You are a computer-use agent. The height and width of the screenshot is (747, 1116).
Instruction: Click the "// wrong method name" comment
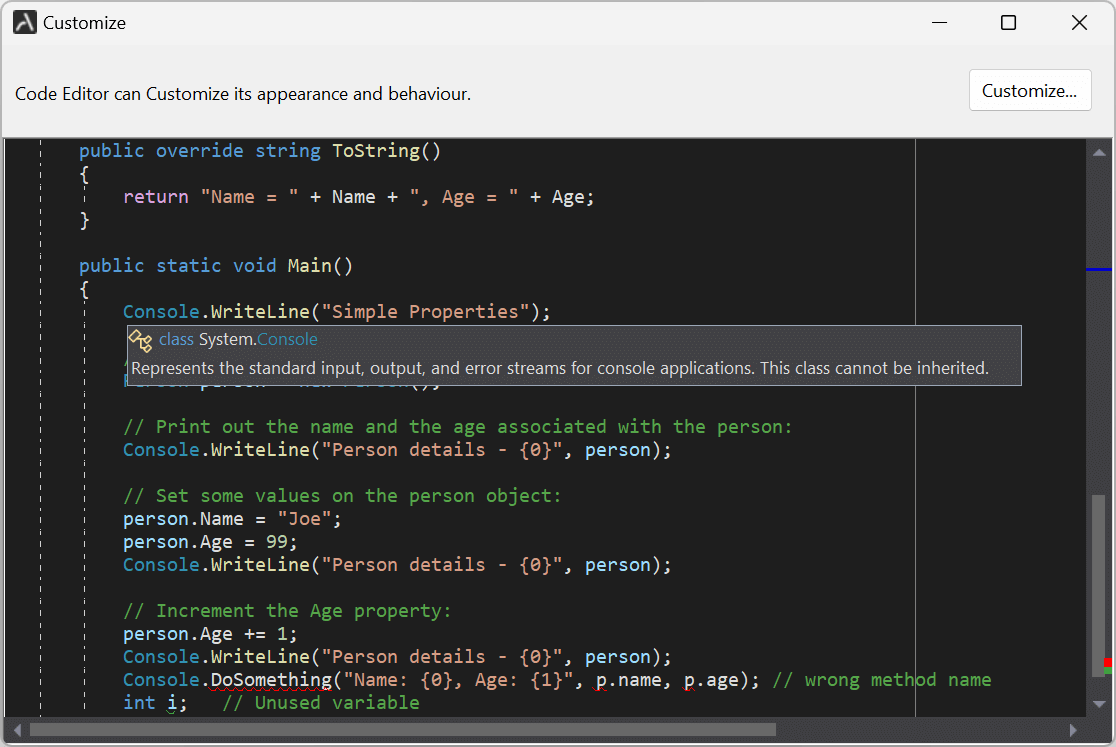(882, 680)
